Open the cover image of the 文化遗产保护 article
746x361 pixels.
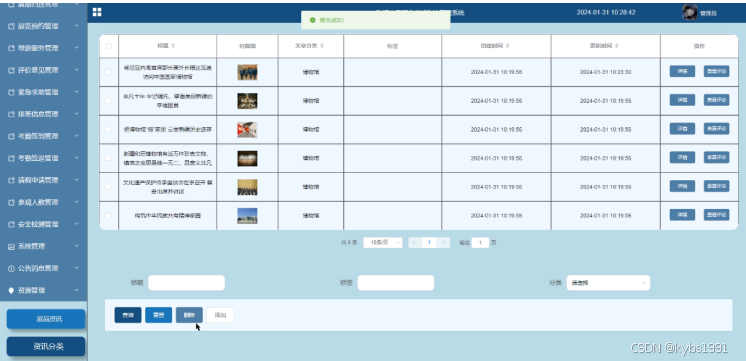[x=247, y=187]
